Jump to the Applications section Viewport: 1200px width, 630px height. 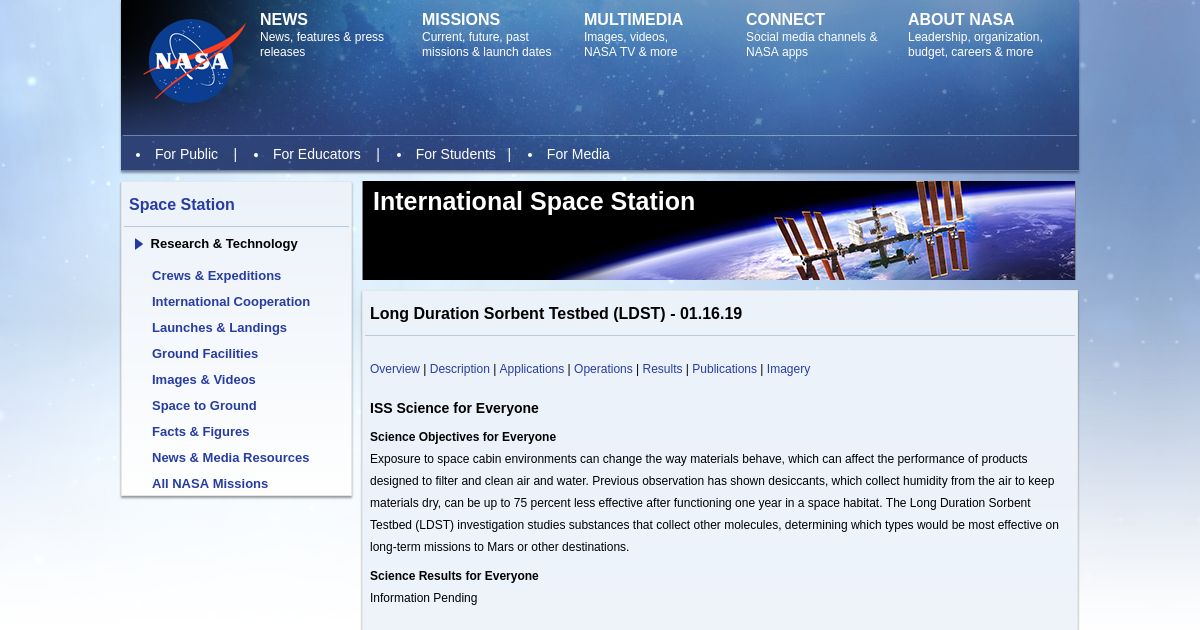point(532,369)
